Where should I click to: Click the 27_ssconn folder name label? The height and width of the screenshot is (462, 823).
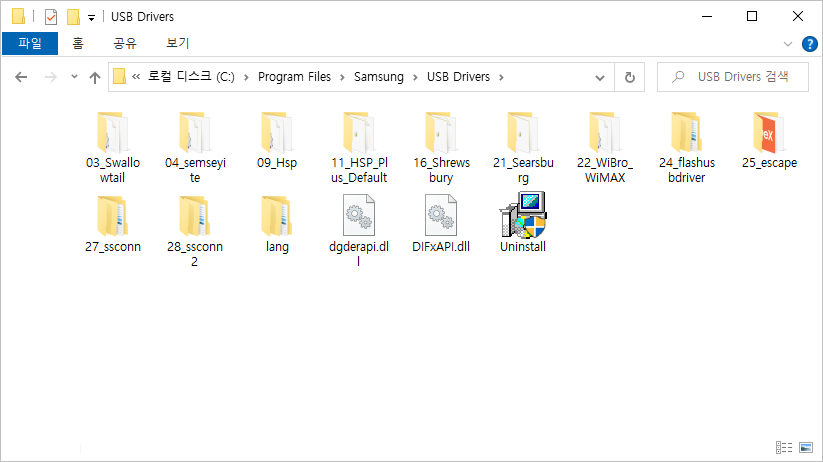(x=112, y=247)
